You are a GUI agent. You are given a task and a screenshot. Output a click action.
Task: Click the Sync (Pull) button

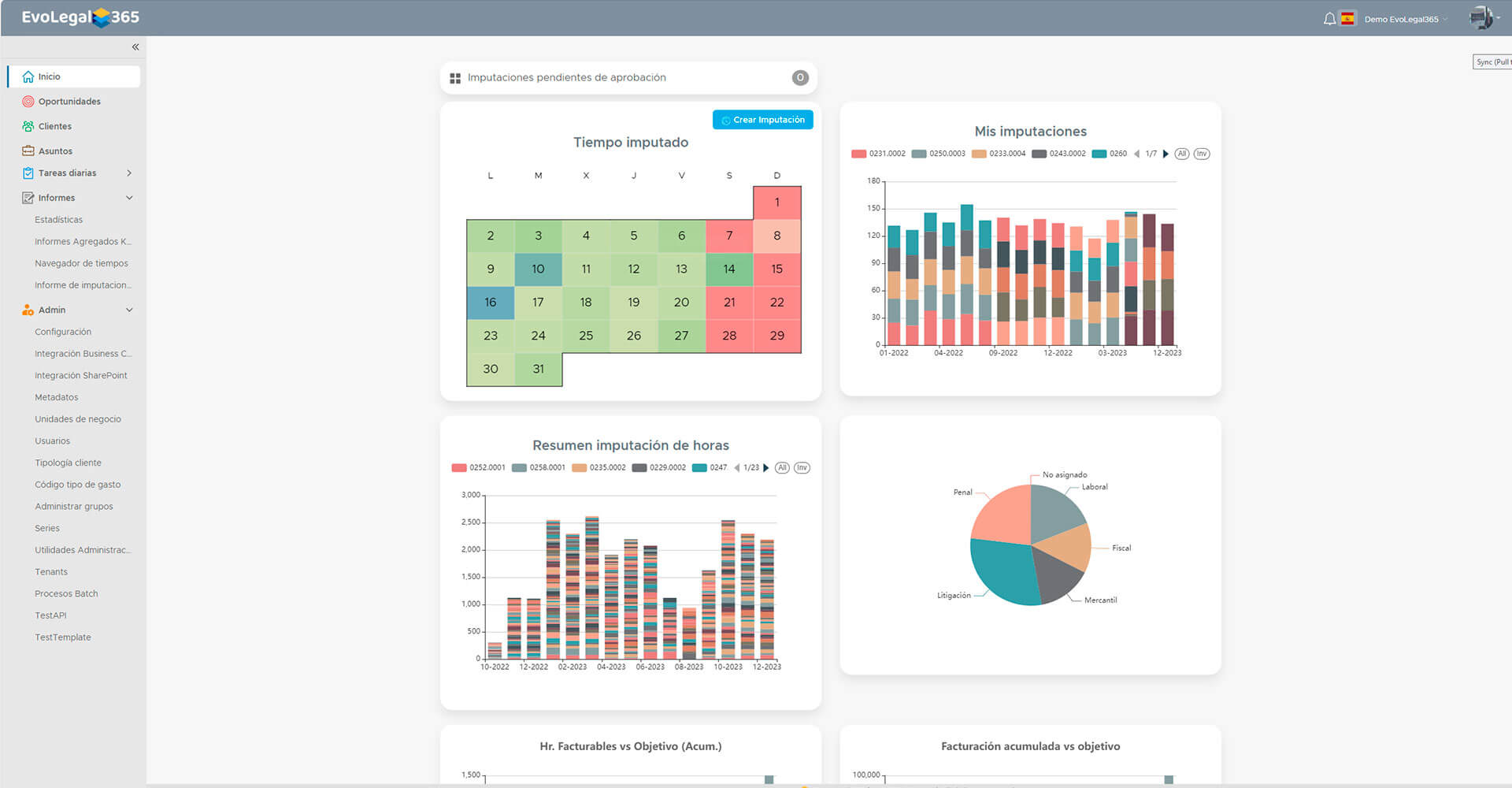point(1492,62)
